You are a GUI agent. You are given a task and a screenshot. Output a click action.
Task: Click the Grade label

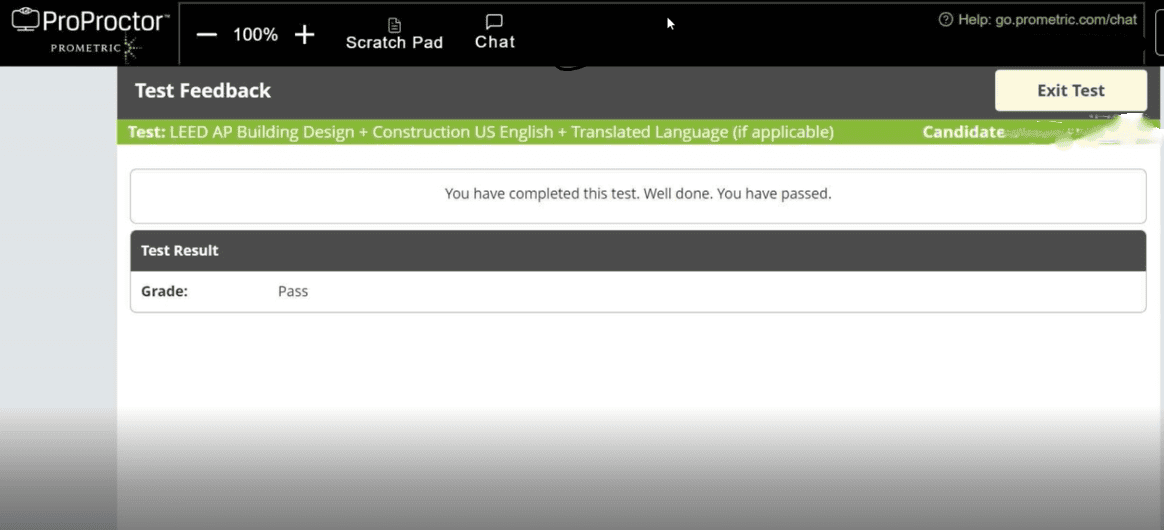(165, 291)
